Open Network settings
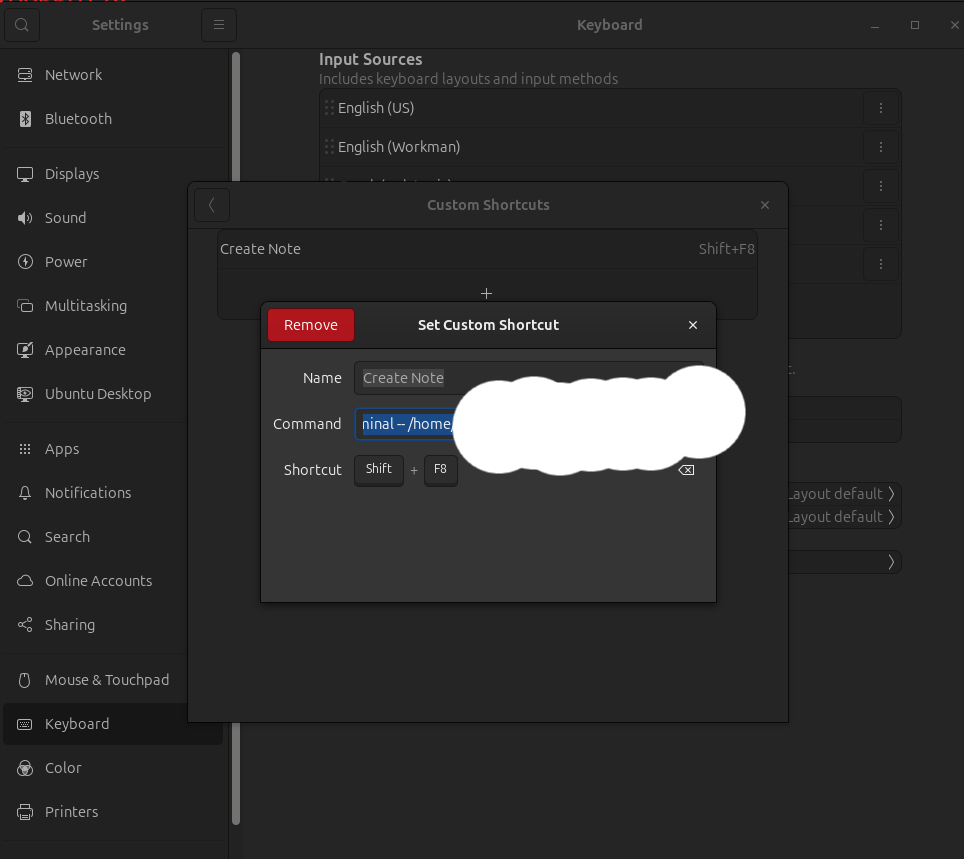This screenshot has width=964, height=859. tap(113, 75)
